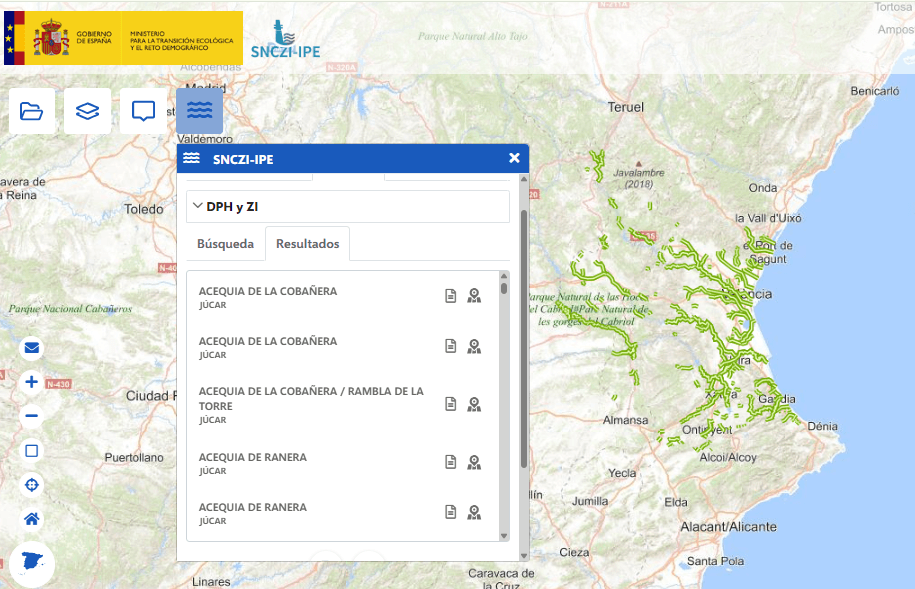The height and width of the screenshot is (589, 915).
Task: Click the crosshair locate button
Action: click(32, 485)
